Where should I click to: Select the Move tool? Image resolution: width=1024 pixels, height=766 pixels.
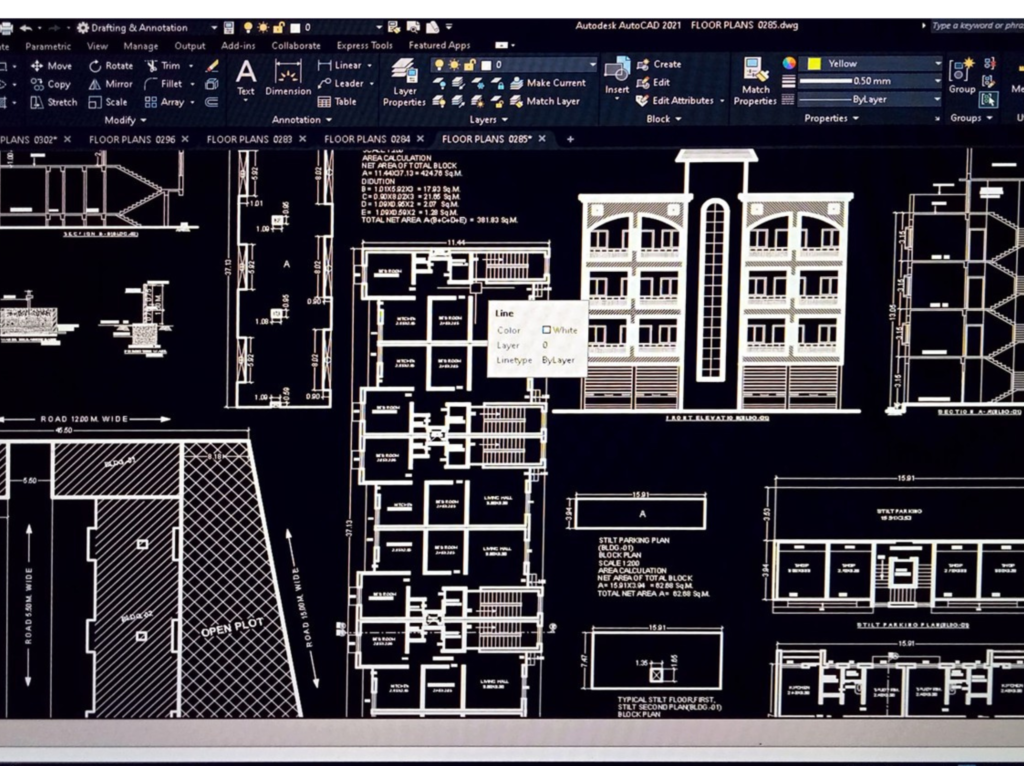tap(50, 66)
